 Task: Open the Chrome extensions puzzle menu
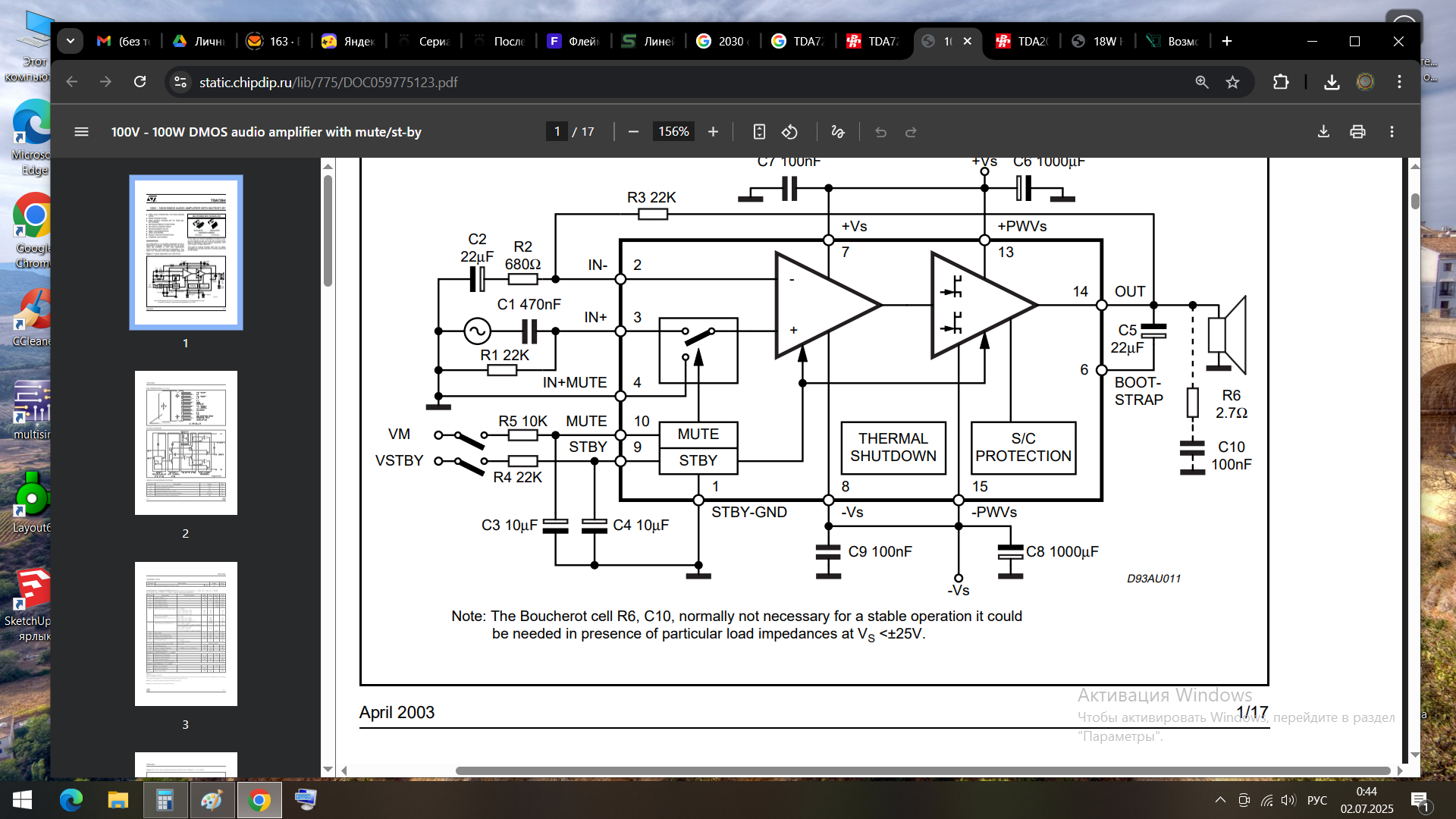point(1281,82)
